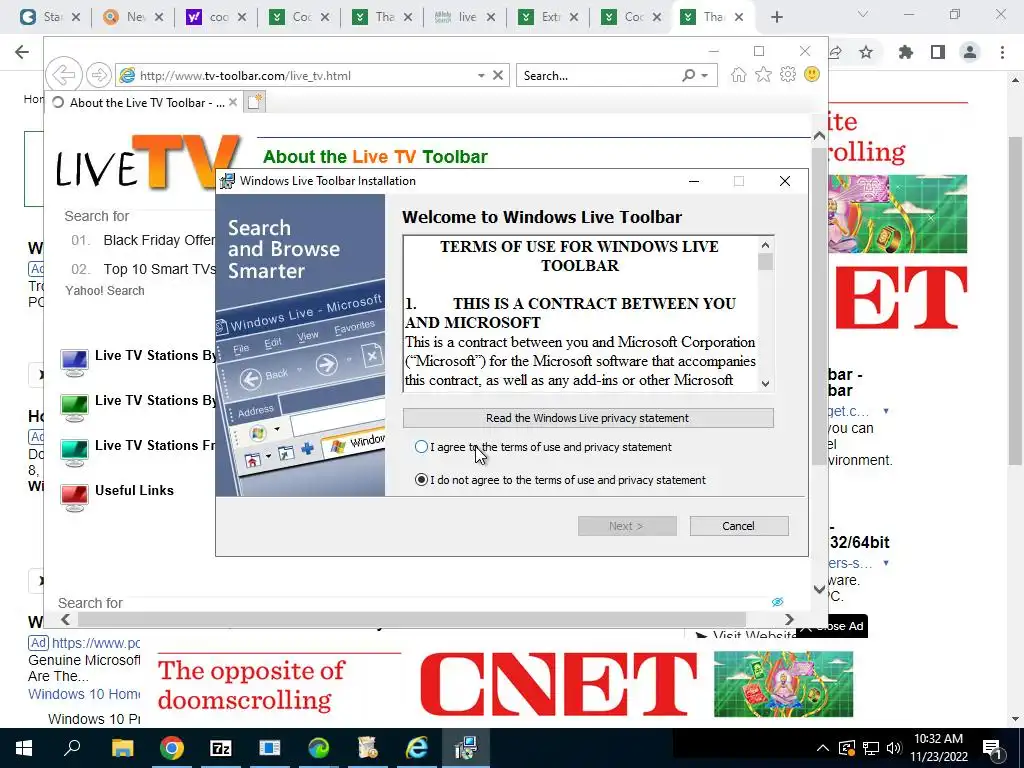
Task: Click the Close Ad button
Action: (833, 626)
